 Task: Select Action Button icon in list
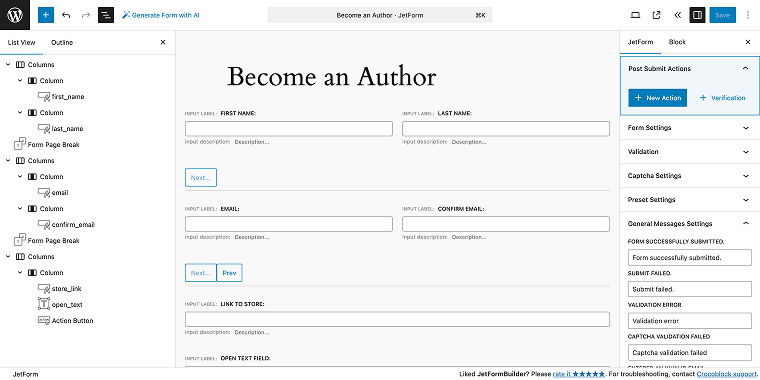click(x=44, y=320)
